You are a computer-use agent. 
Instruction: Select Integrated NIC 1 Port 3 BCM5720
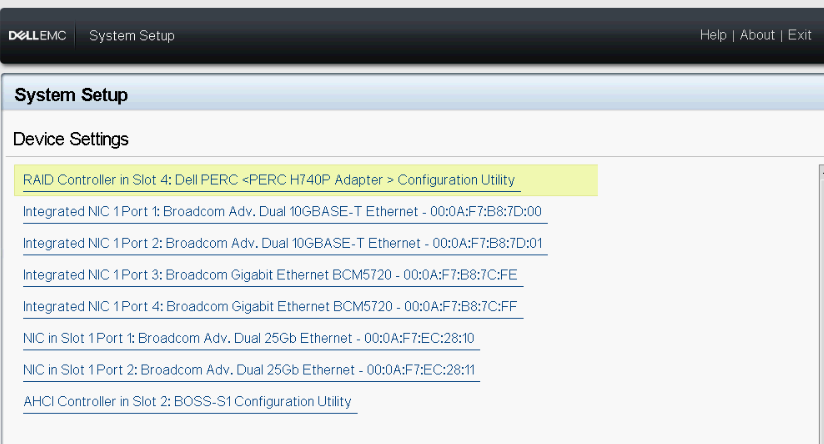[x=270, y=275]
